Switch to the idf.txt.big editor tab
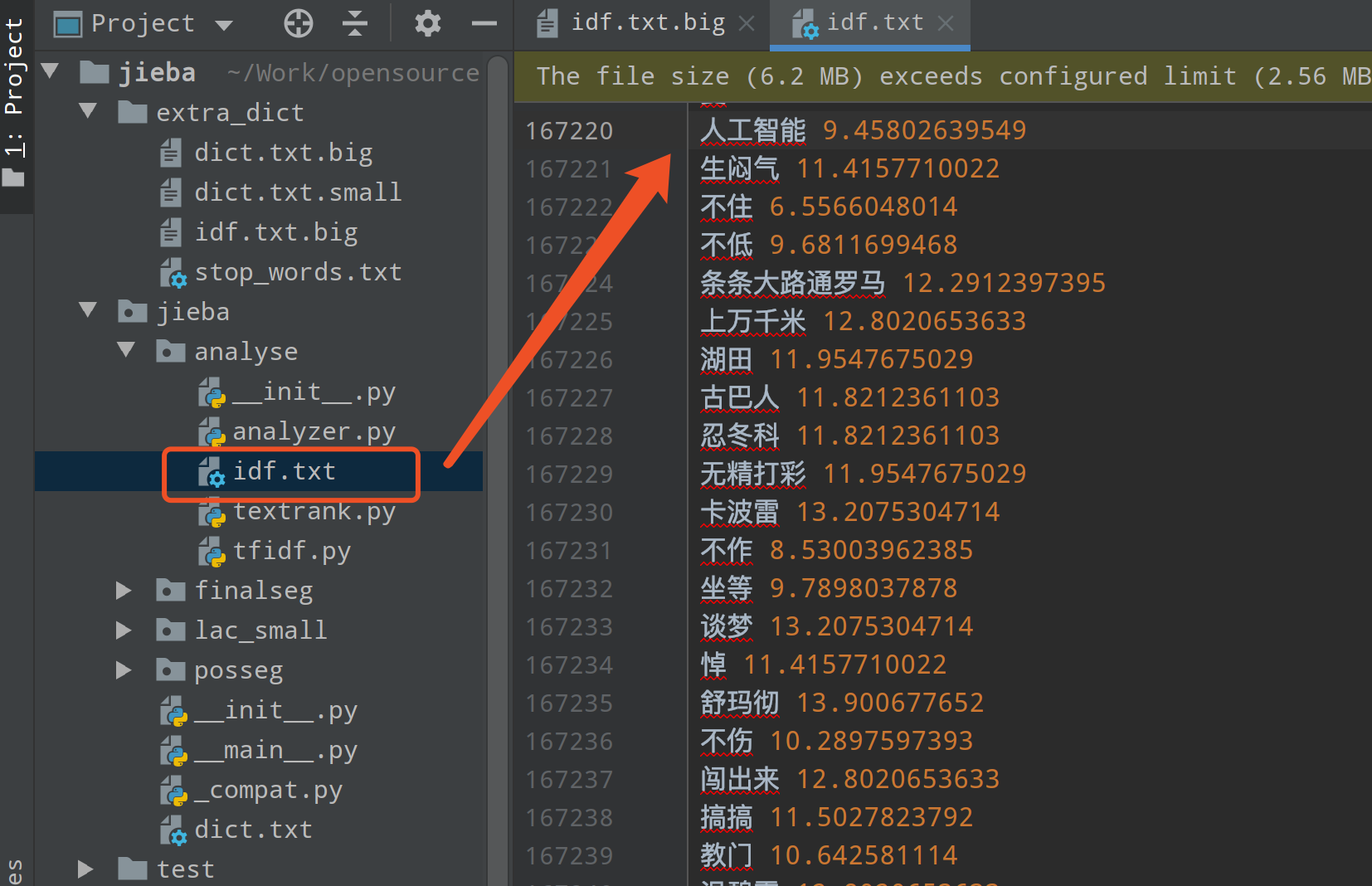This screenshot has width=1372, height=886. point(647,22)
